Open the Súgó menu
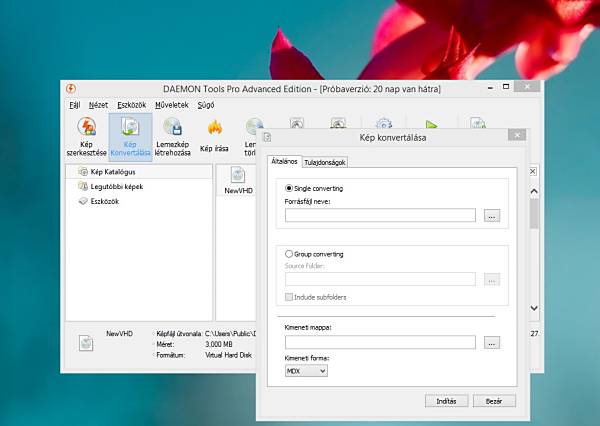Screen dimensions: 600x426 coord(206,105)
